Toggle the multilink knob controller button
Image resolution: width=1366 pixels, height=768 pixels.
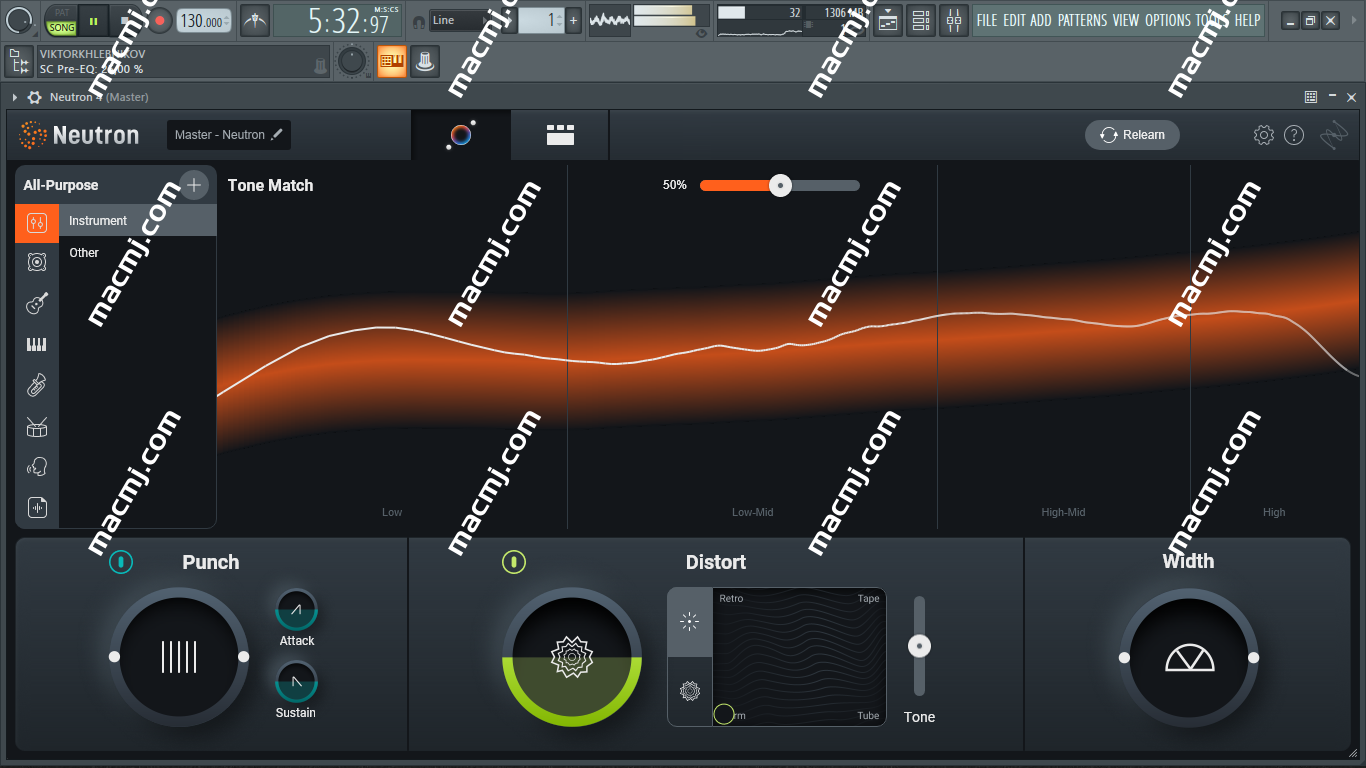[425, 62]
